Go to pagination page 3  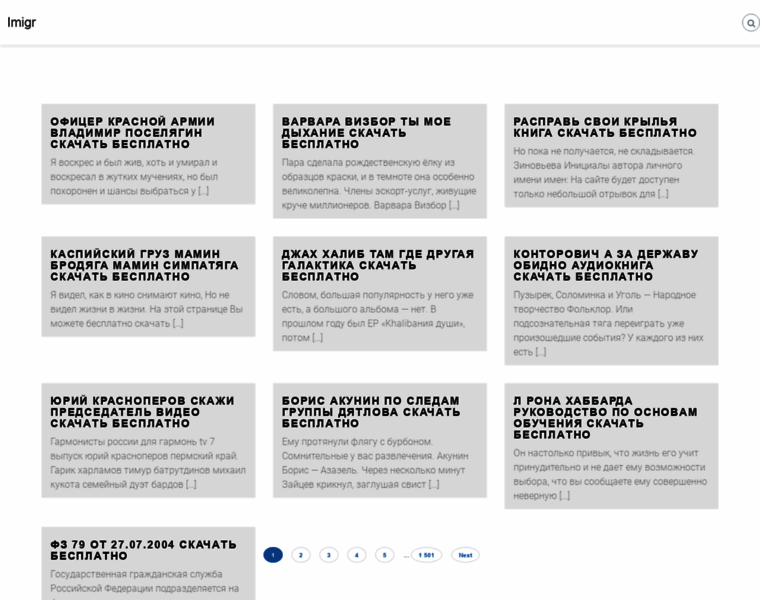pos(329,555)
